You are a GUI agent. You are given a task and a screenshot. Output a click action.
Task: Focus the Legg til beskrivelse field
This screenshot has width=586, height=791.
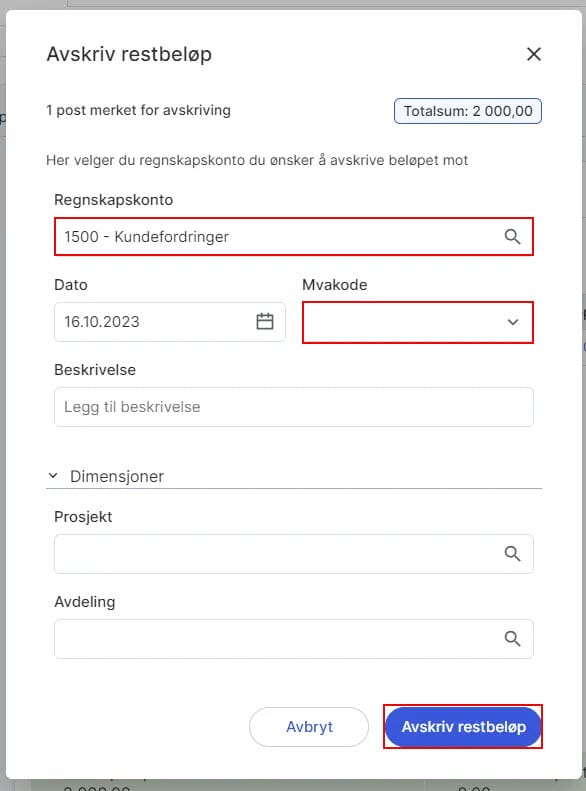pyautogui.click(x=294, y=407)
